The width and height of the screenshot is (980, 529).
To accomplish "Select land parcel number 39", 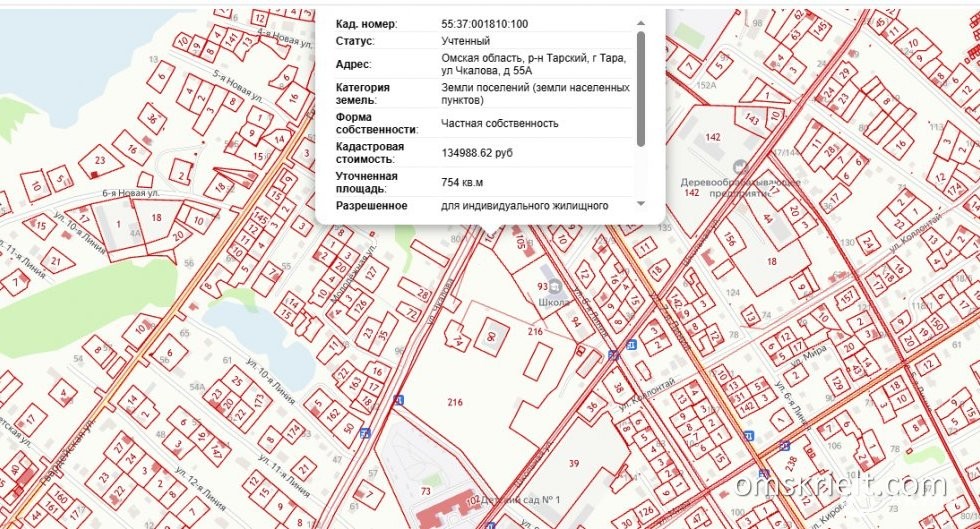I will (574, 463).
